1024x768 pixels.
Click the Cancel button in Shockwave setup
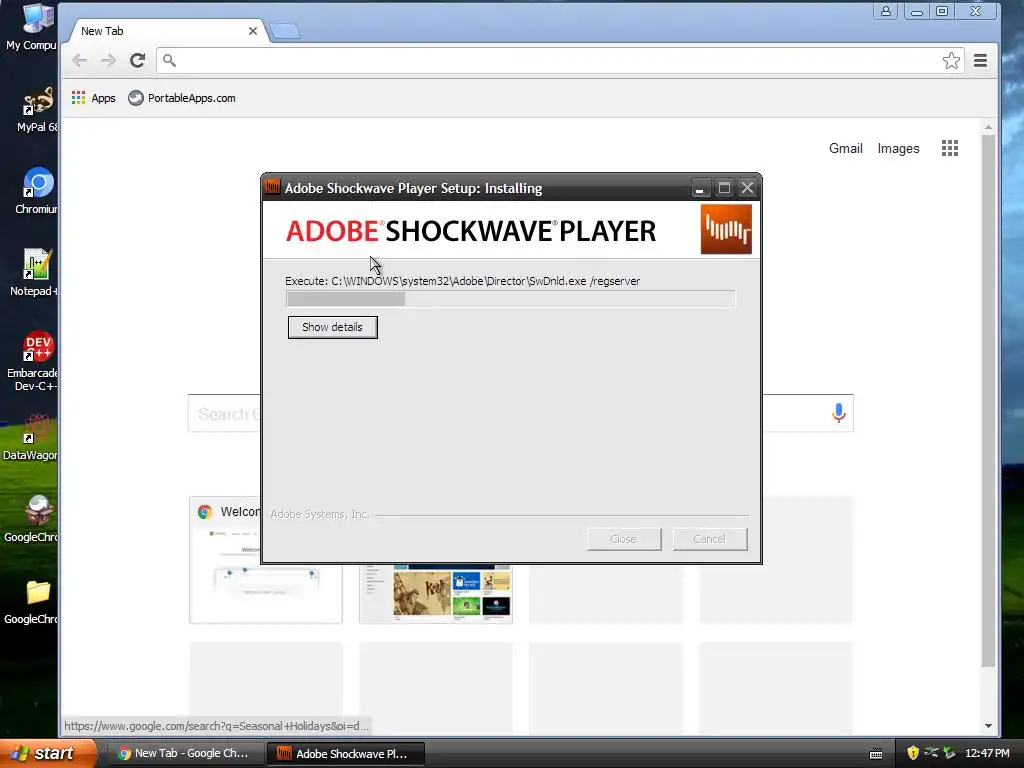tap(710, 539)
